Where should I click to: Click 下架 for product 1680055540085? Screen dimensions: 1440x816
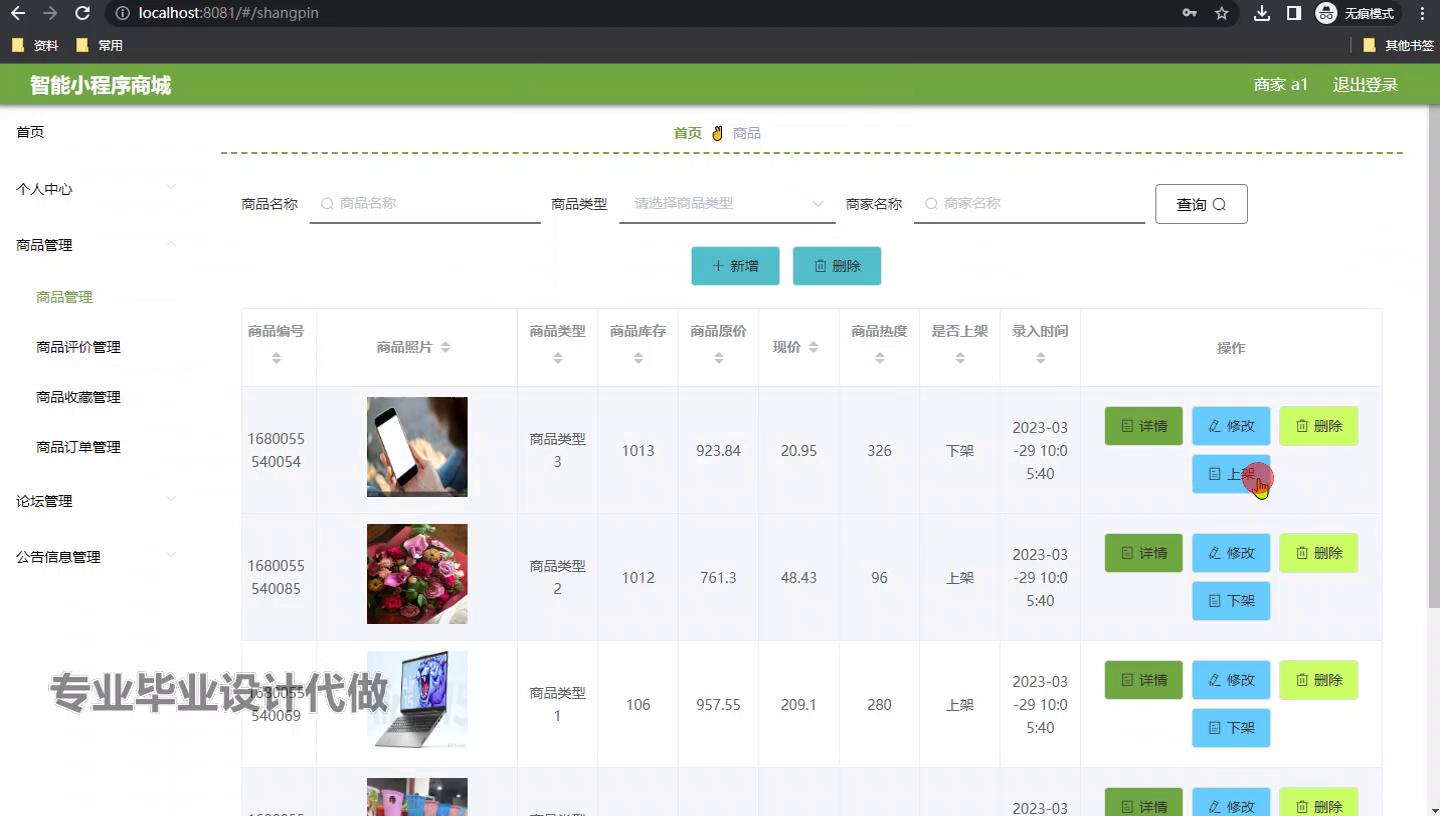coord(1231,601)
